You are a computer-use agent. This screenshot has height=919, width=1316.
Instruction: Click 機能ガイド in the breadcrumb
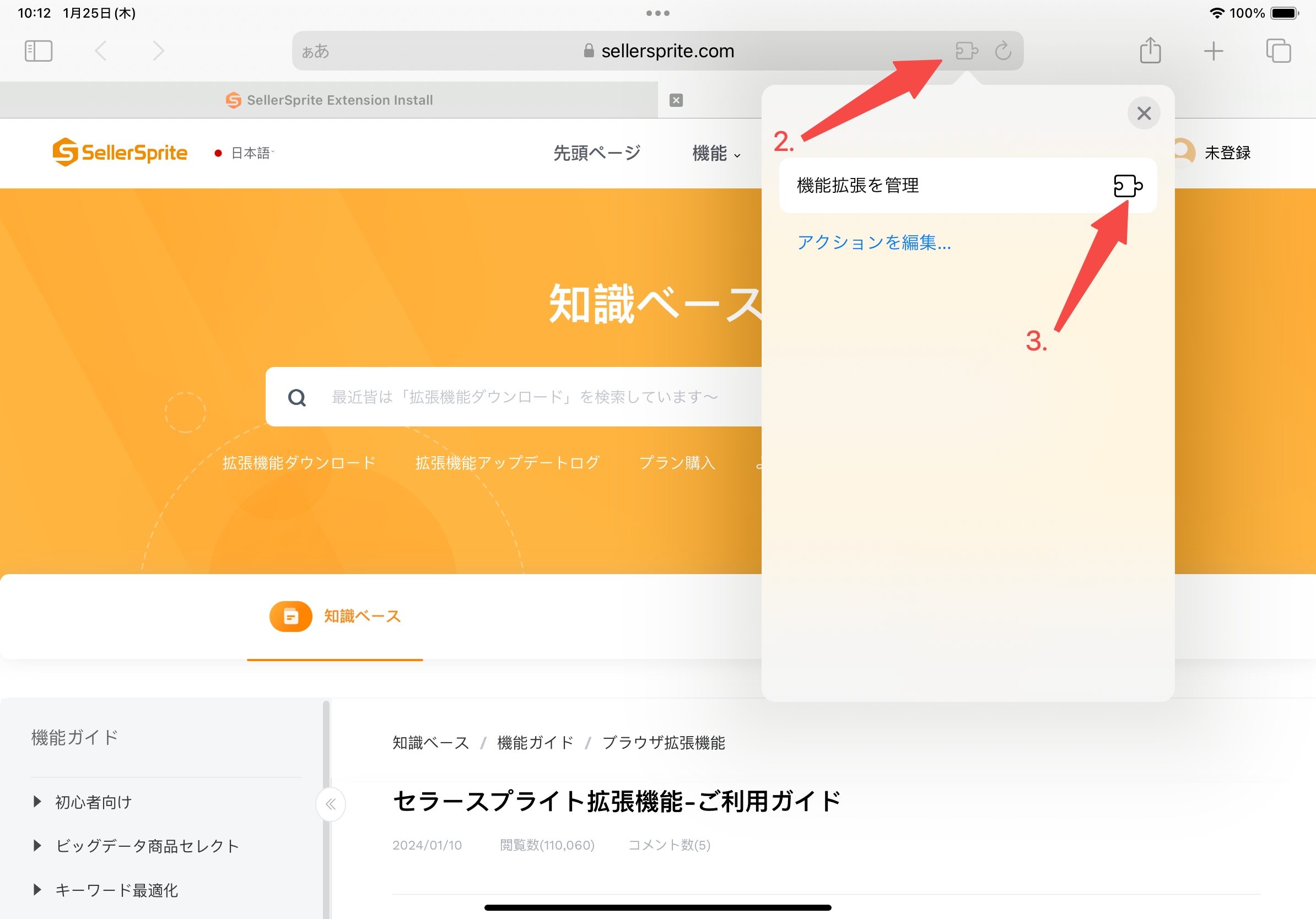[535, 743]
